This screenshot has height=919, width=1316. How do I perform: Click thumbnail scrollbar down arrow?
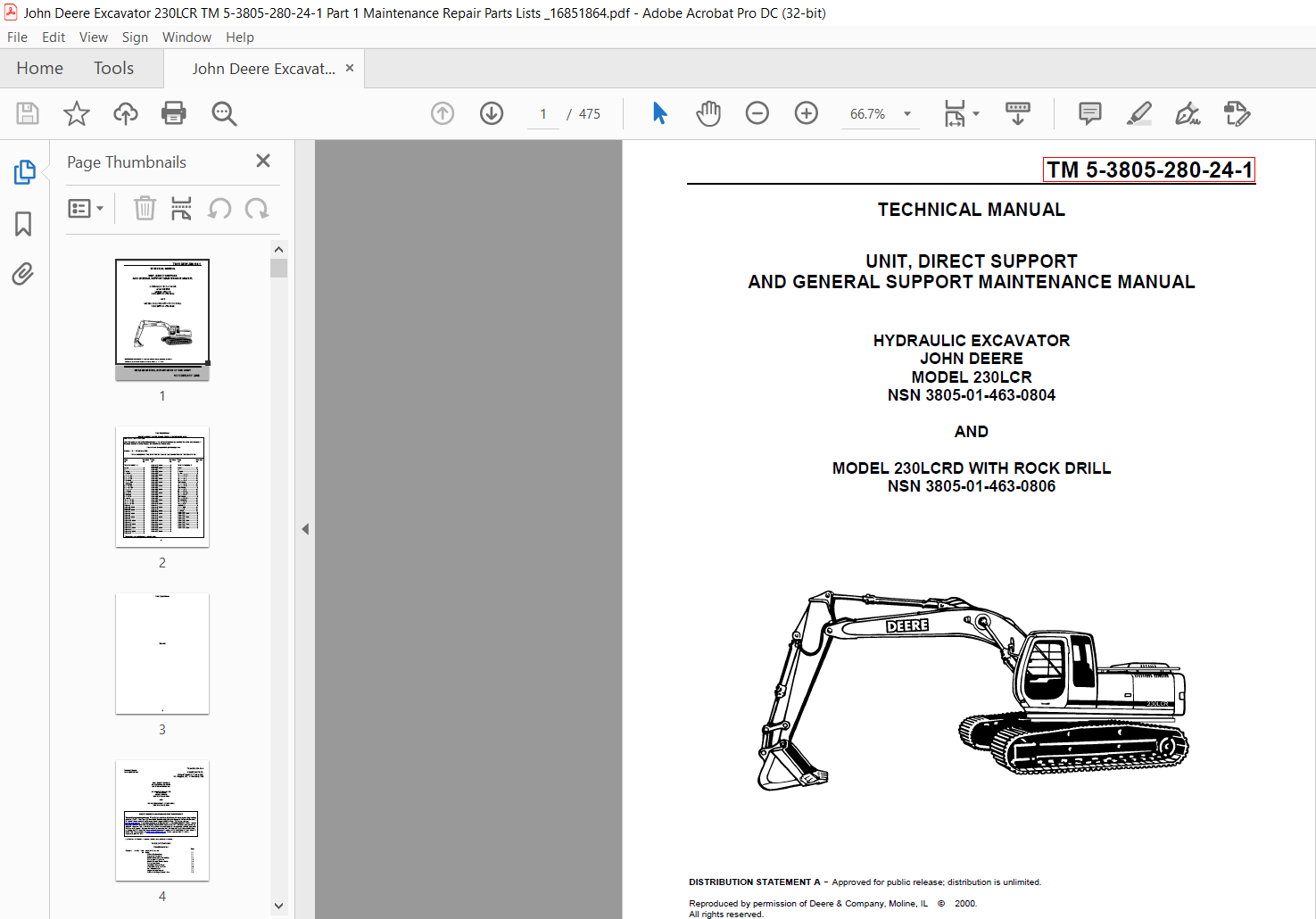tap(278, 906)
